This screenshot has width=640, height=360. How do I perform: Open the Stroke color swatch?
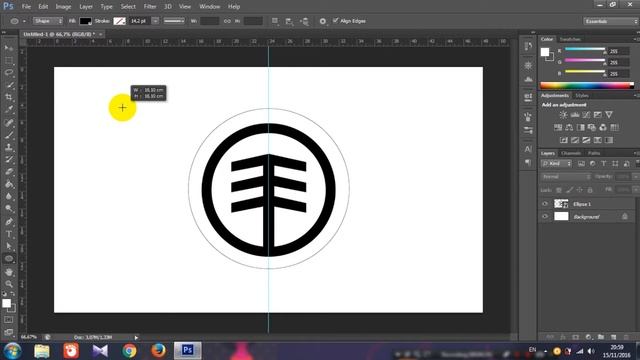pos(119,21)
